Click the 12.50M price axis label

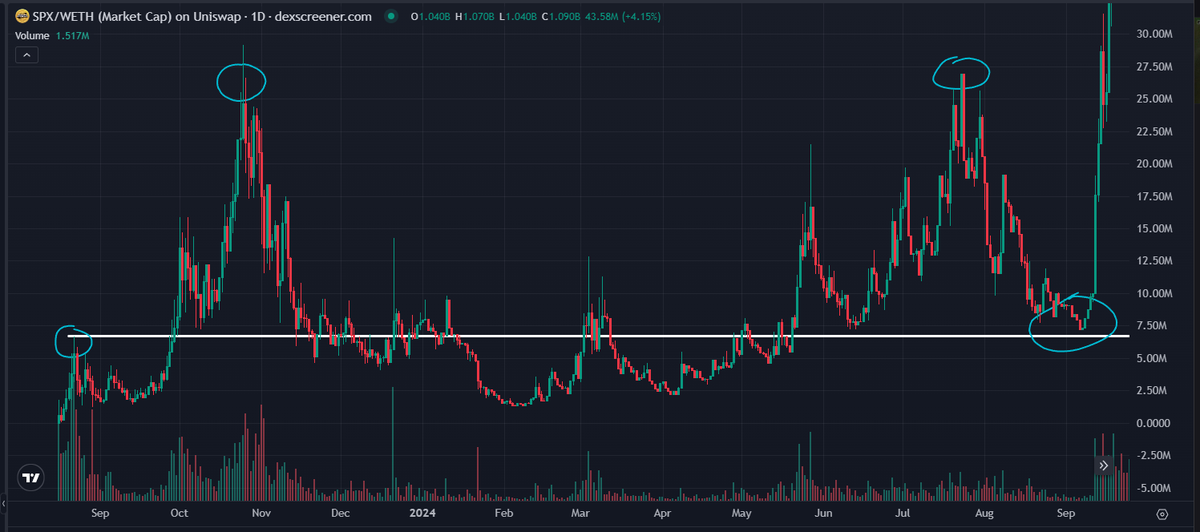pyautogui.click(x=1153, y=261)
